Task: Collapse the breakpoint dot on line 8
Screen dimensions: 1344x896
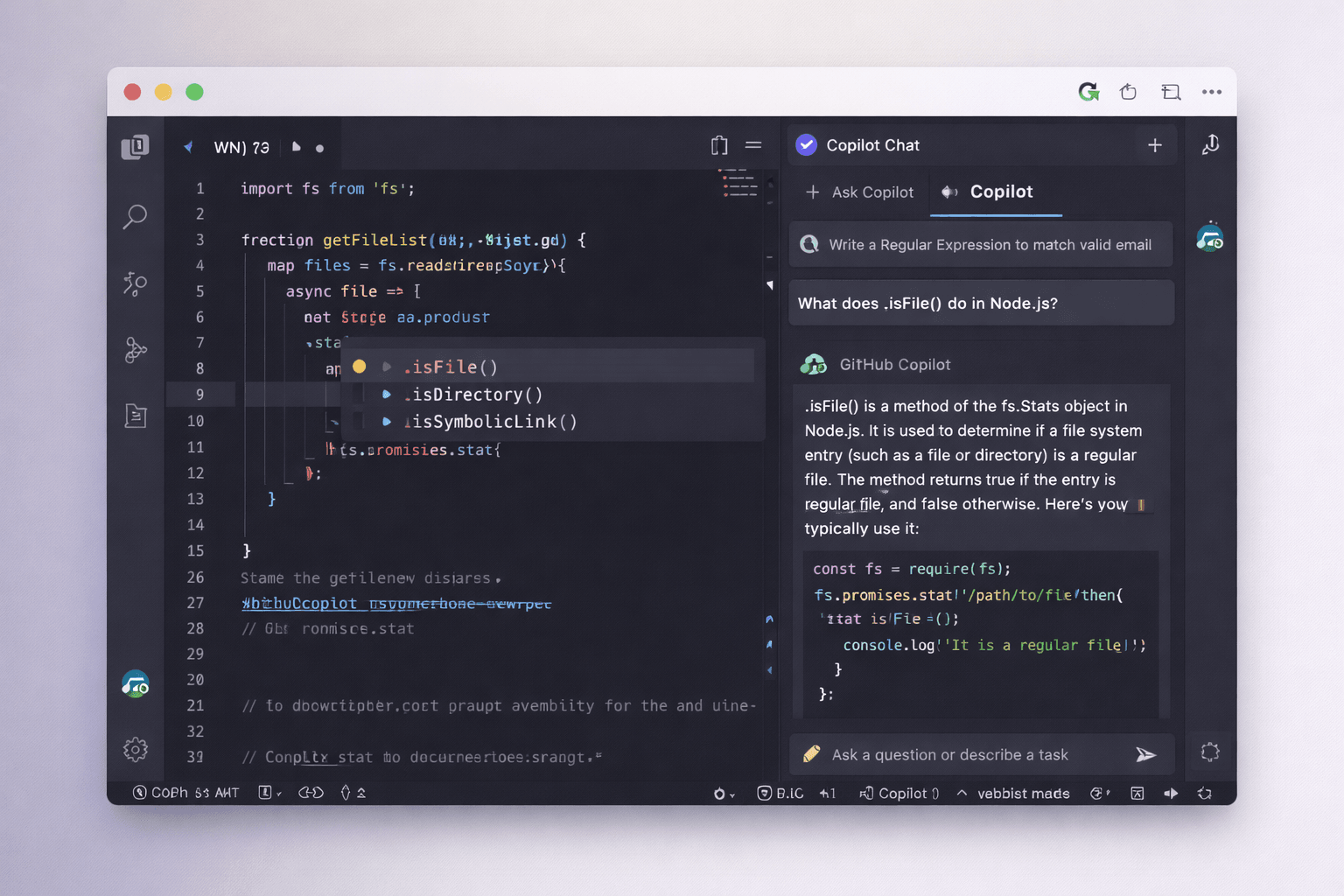Action: (359, 367)
